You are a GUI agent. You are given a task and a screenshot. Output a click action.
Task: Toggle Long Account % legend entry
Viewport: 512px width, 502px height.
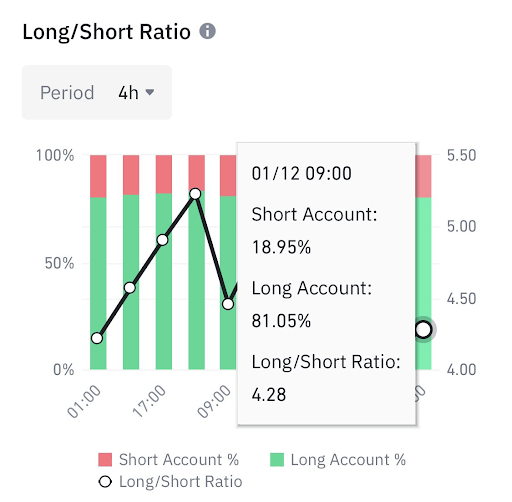tap(338, 459)
